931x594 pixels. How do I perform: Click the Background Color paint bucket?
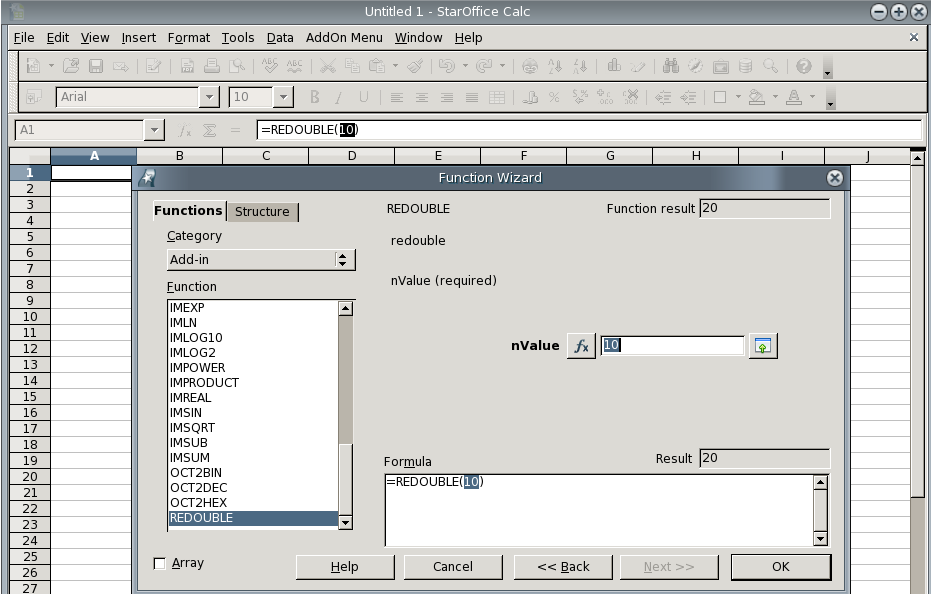click(756, 97)
